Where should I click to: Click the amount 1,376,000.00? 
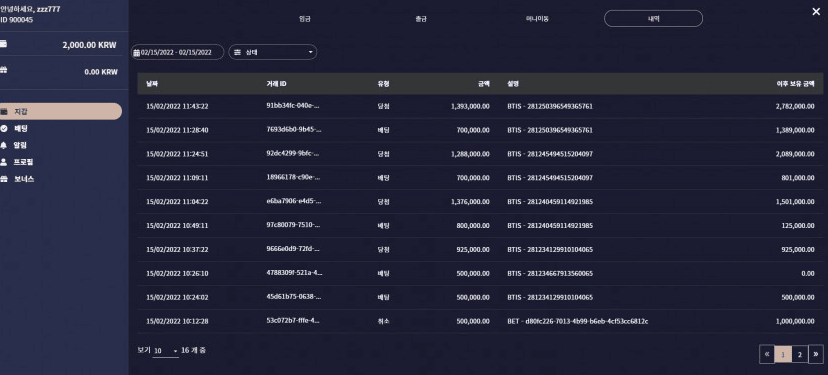tap(470, 202)
